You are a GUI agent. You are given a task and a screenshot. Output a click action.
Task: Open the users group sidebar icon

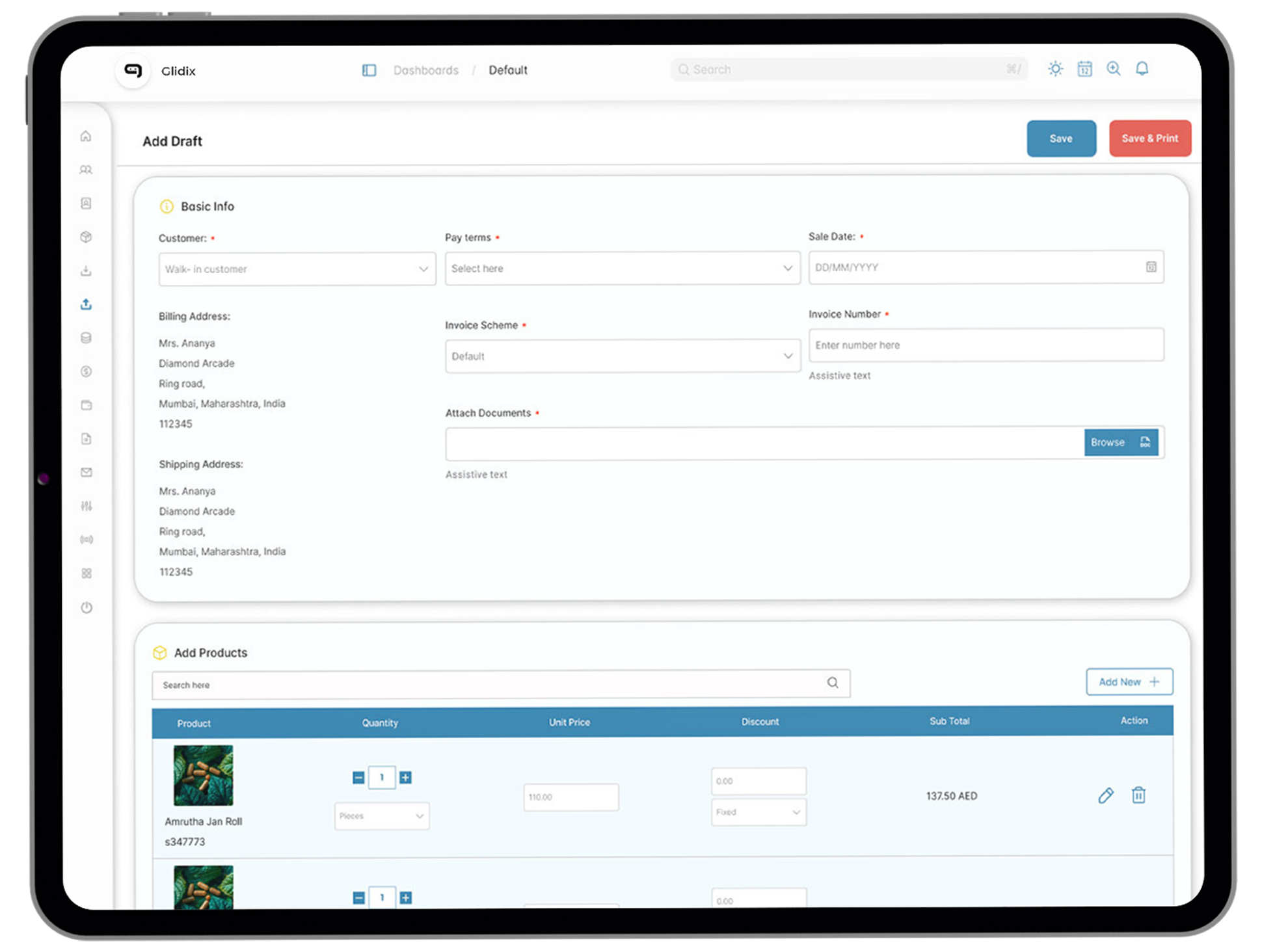[x=86, y=170]
